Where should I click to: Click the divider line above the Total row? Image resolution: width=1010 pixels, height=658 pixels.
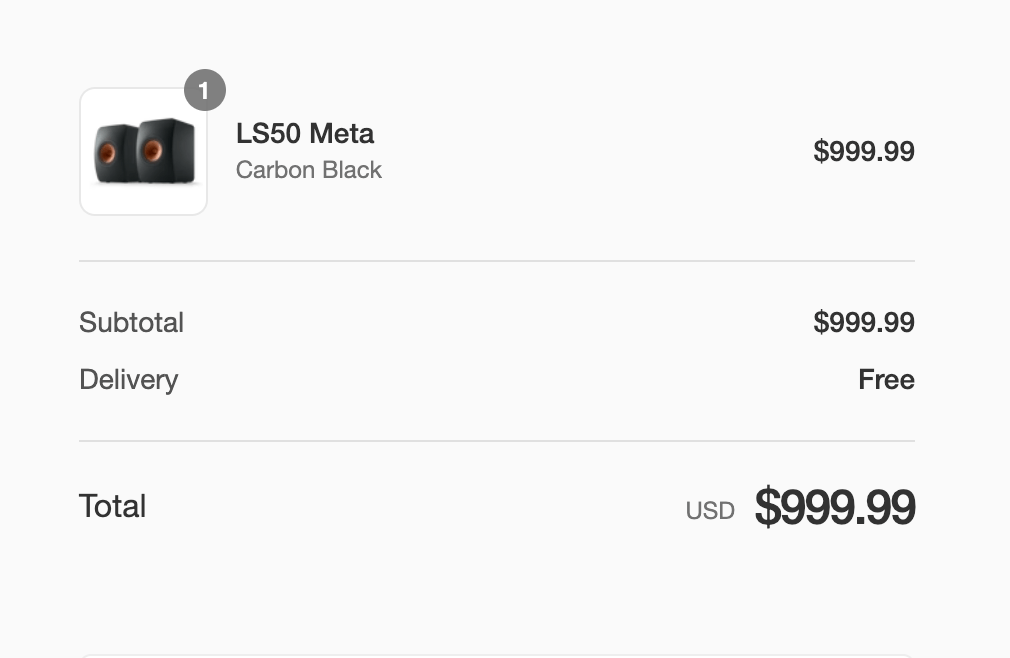pyautogui.click(x=496, y=441)
